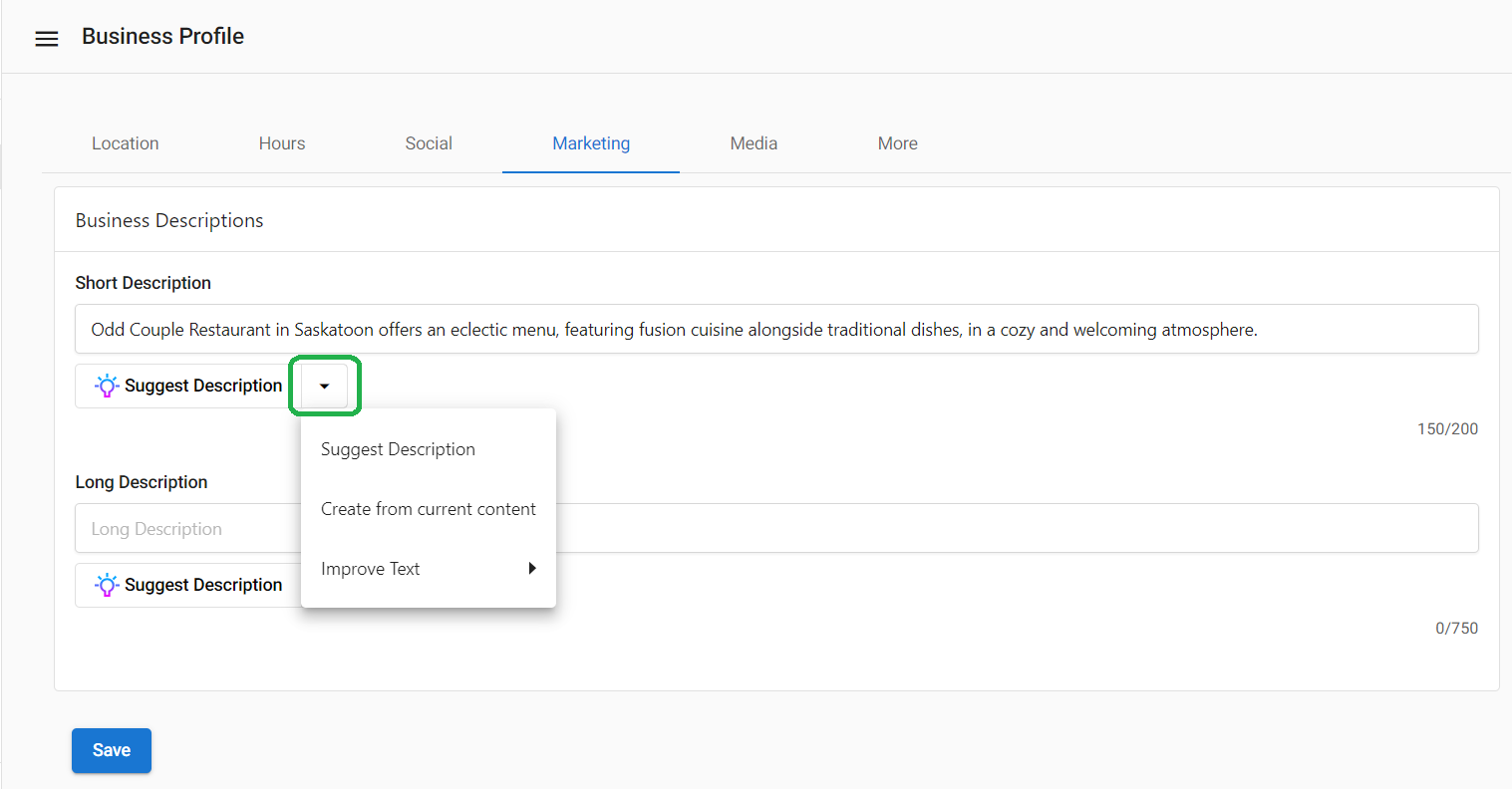The height and width of the screenshot is (789, 1512).
Task: Open the long description suggest options dropdown
Action: point(325,585)
